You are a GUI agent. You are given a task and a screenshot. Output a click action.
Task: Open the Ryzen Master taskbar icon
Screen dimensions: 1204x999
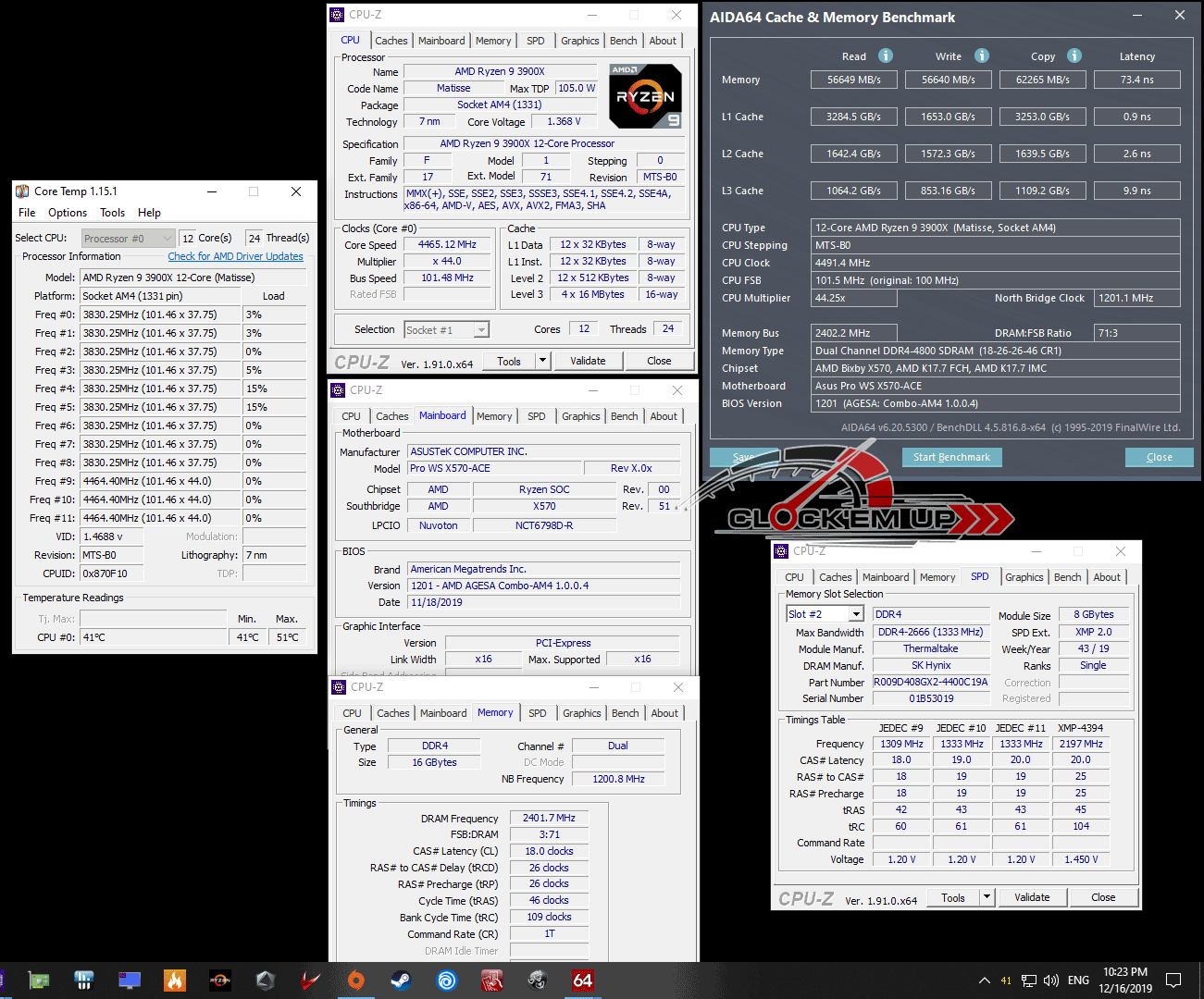tap(220, 980)
